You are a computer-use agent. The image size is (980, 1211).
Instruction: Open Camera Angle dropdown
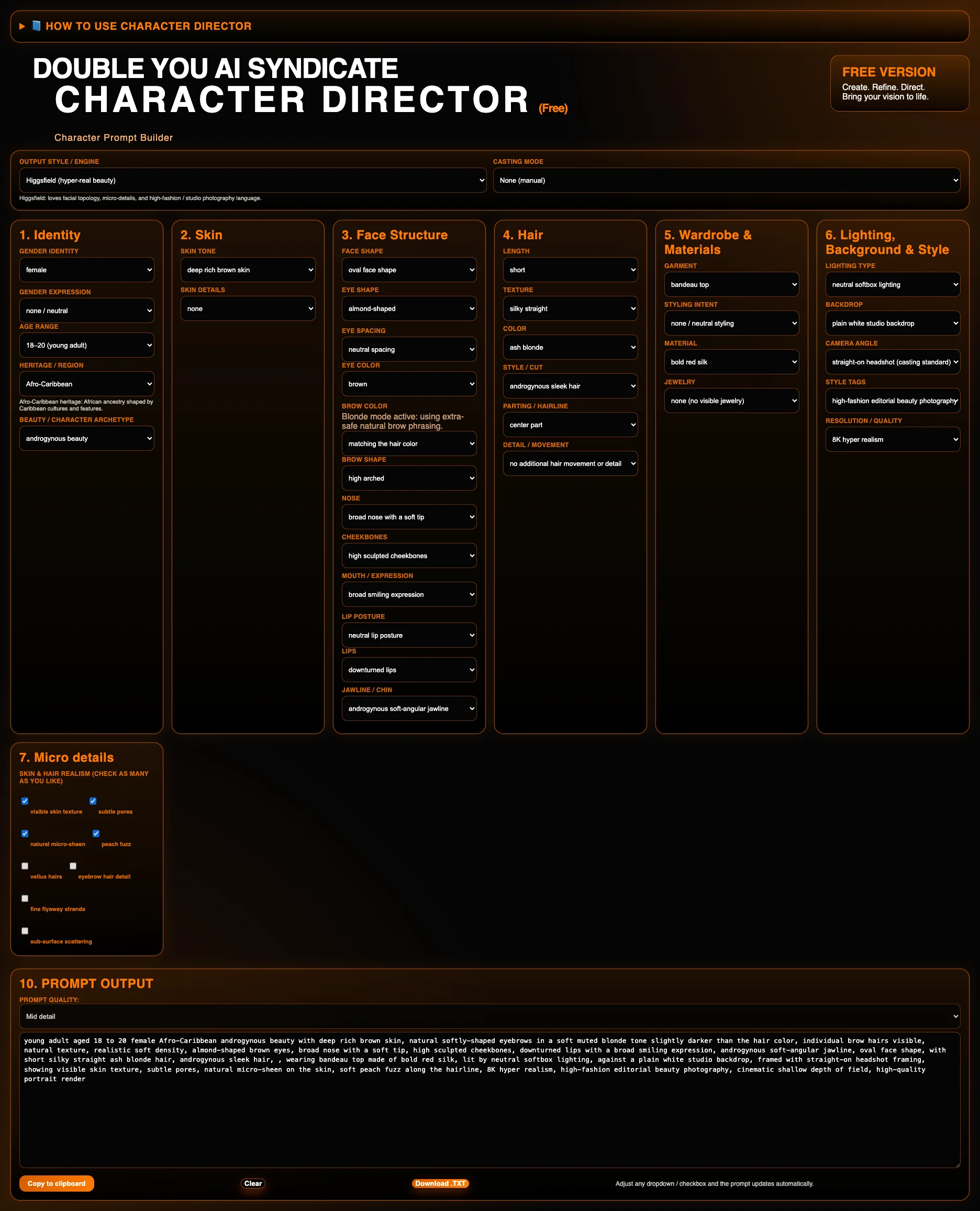click(893, 362)
